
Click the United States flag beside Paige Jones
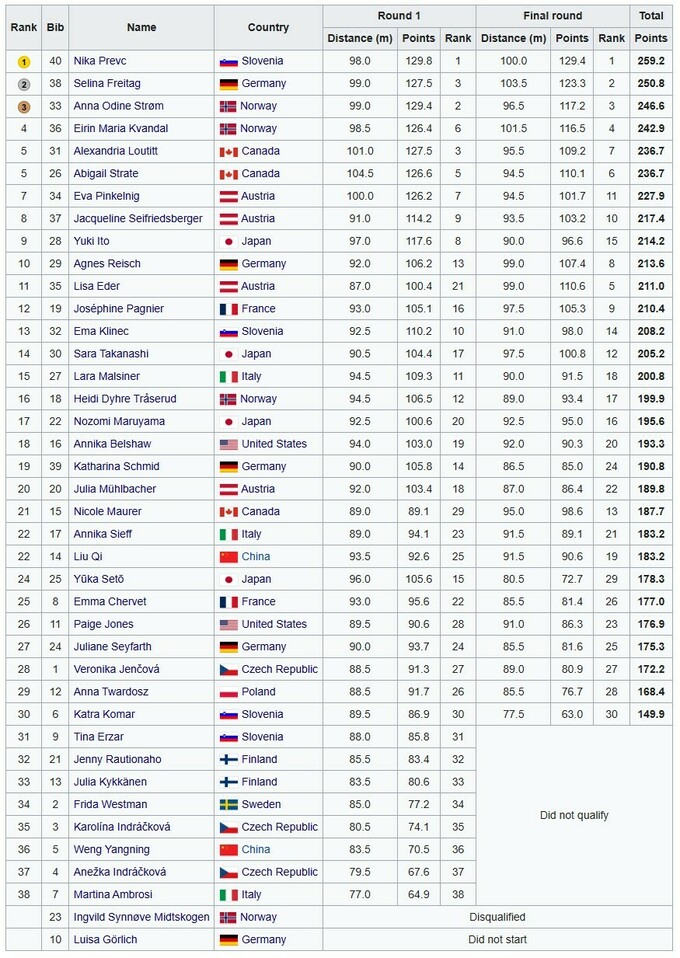228,624
